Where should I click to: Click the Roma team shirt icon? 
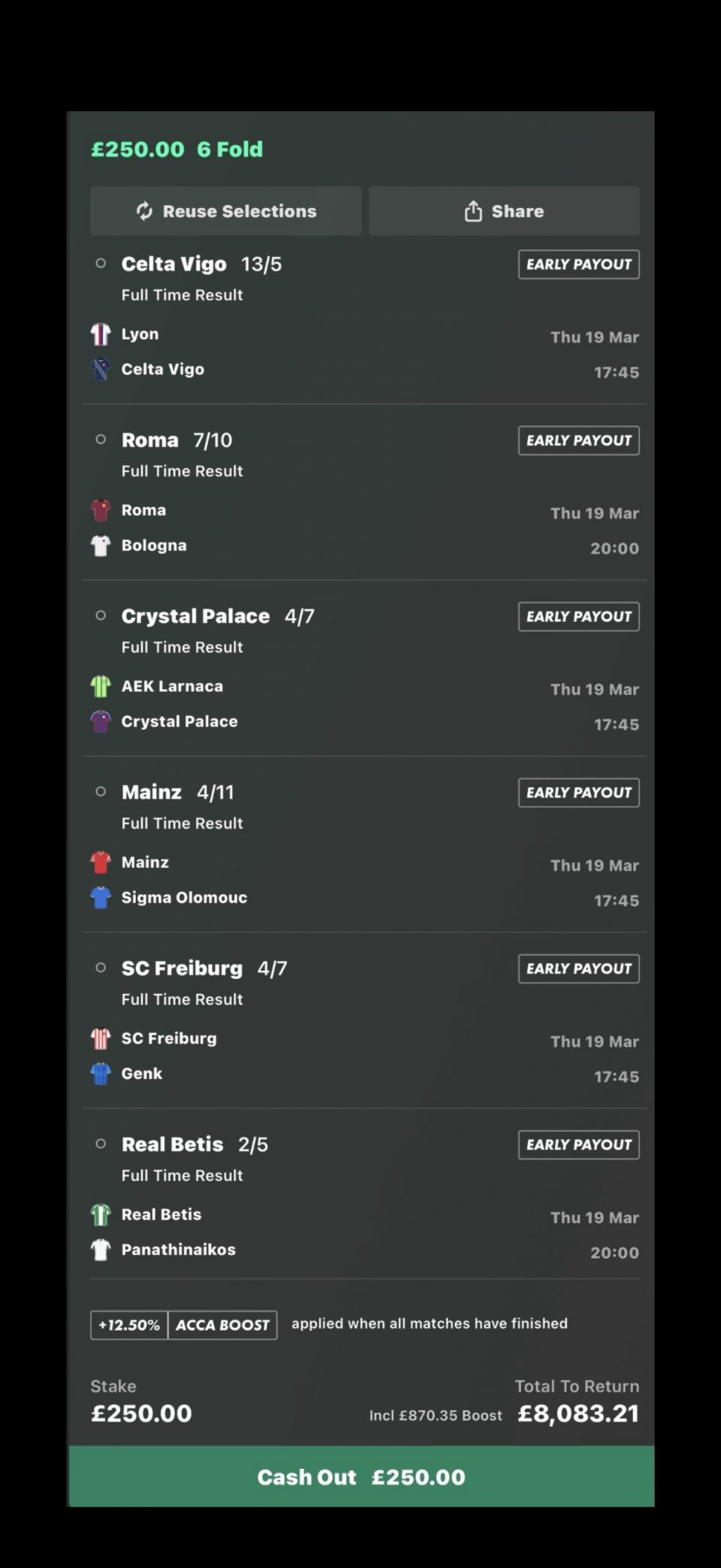pyautogui.click(x=101, y=510)
